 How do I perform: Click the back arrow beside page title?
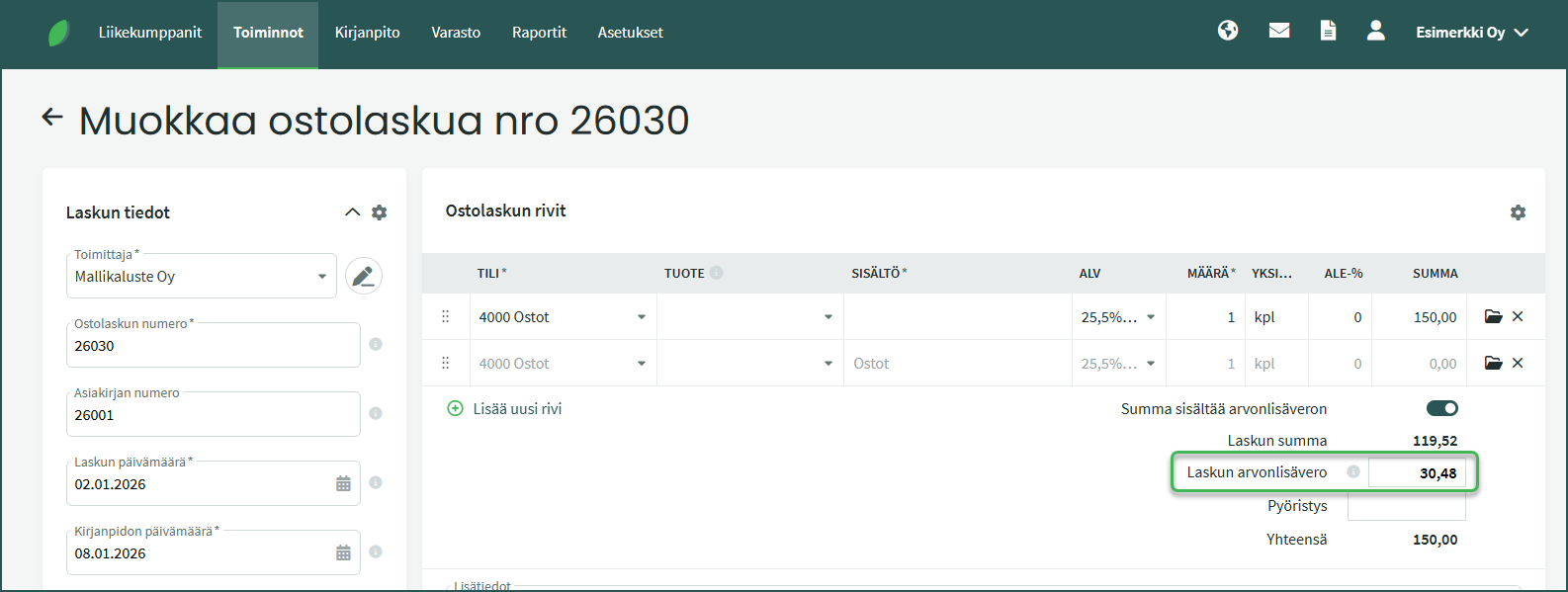pyautogui.click(x=52, y=118)
